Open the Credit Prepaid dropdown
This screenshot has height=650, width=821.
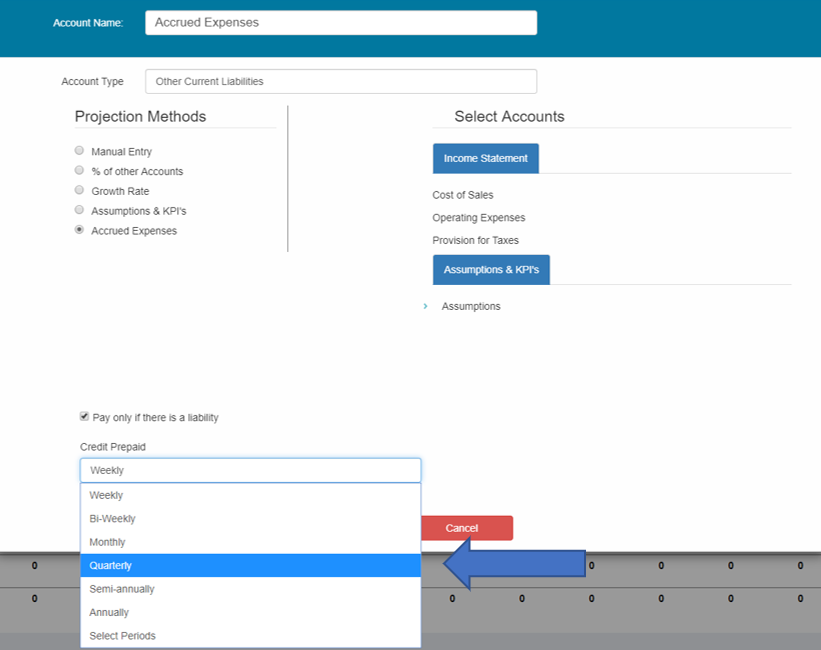(250, 470)
